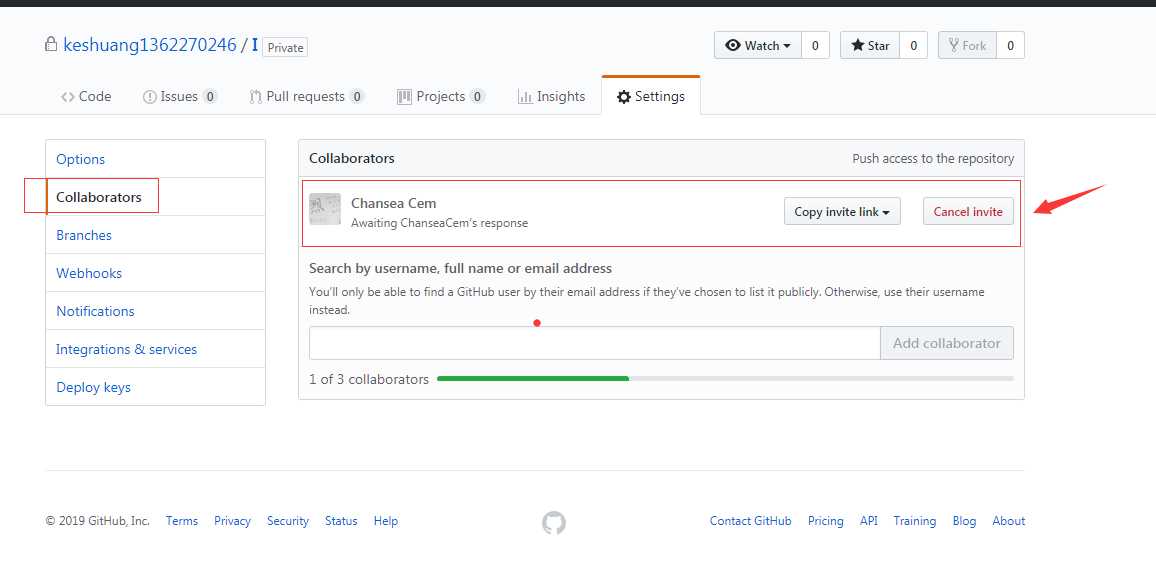
Task: Click the private repository lock icon
Action: click(x=51, y=44)
